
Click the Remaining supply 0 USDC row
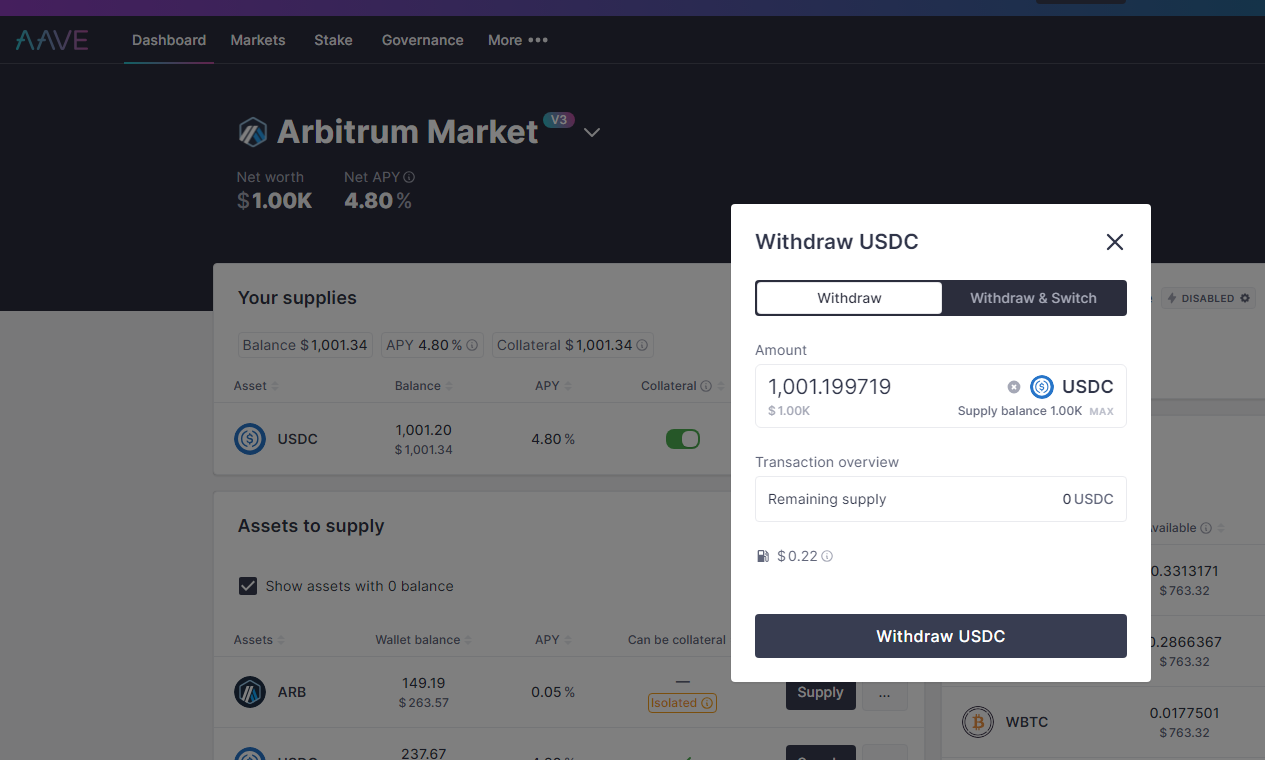coord(941,499)
